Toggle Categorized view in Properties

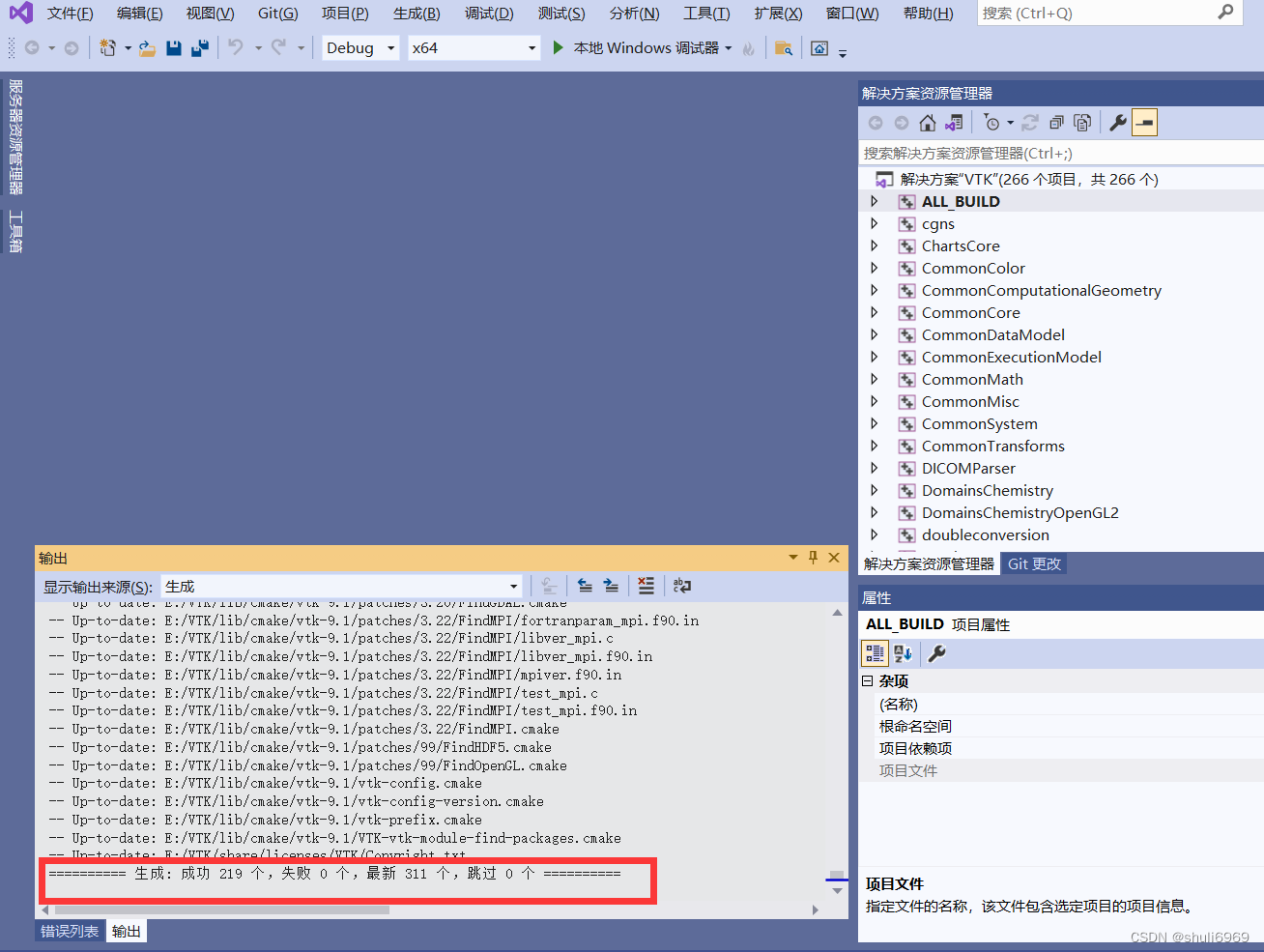[x=875, y=654]
